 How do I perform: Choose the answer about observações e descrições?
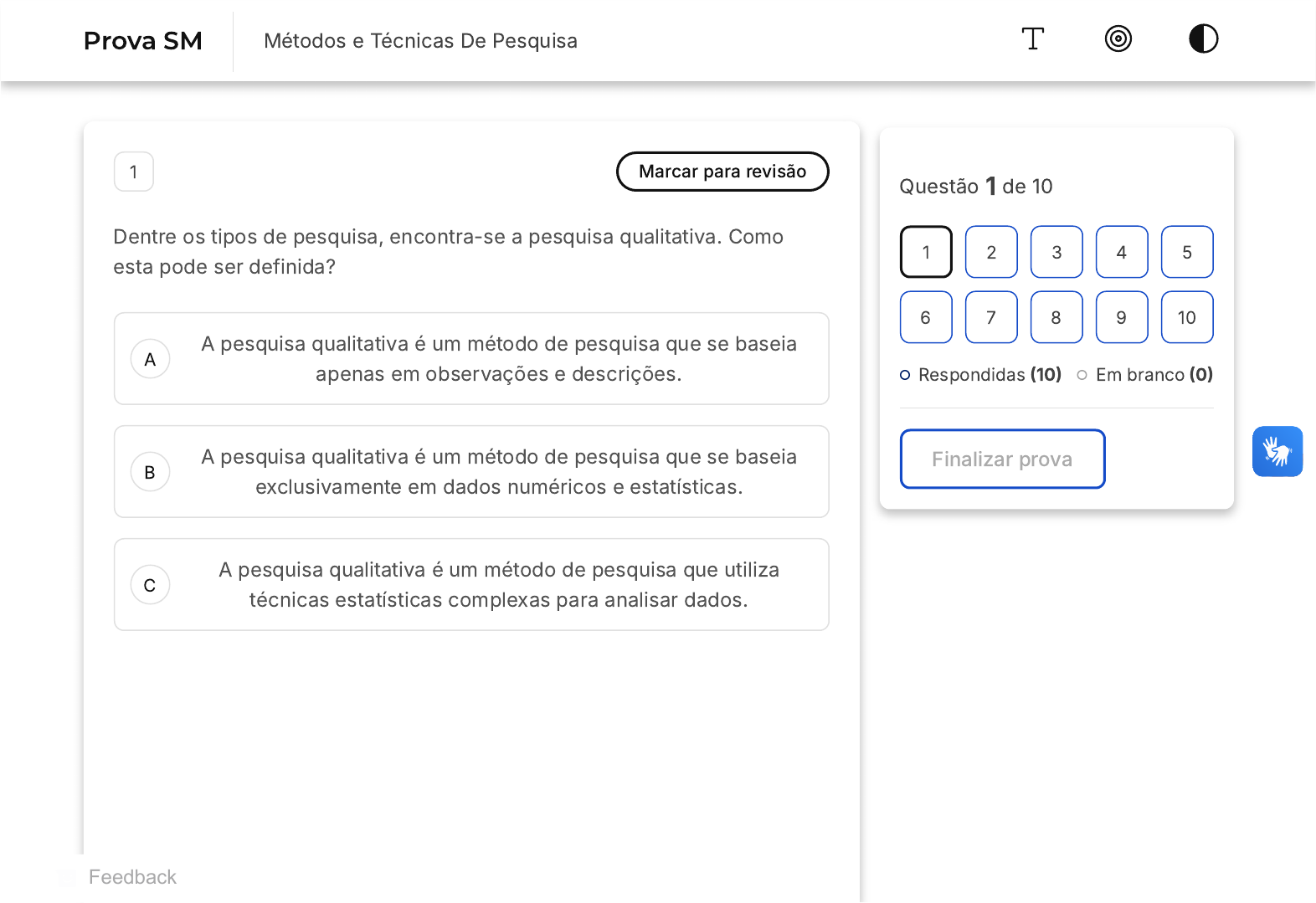pyautogui.click(x=498, y=359)
